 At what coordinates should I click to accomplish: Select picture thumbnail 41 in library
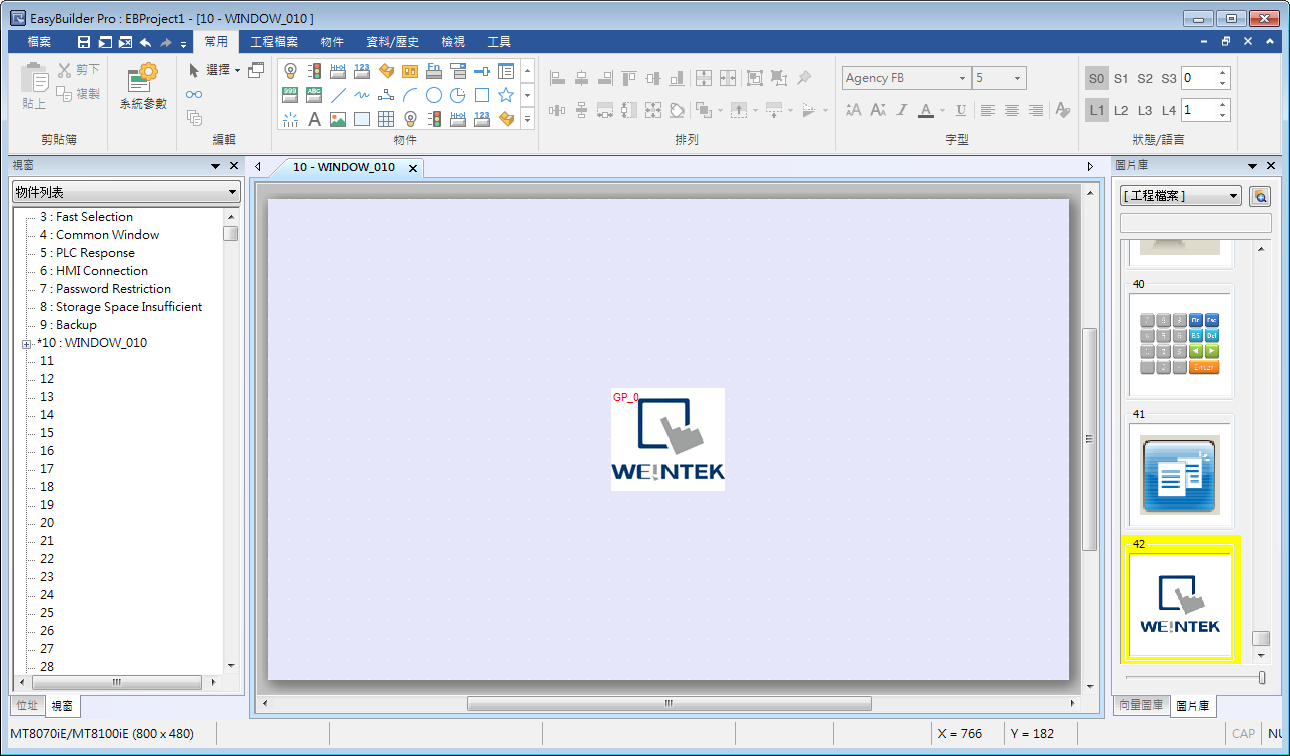[x=1180, y=475]
